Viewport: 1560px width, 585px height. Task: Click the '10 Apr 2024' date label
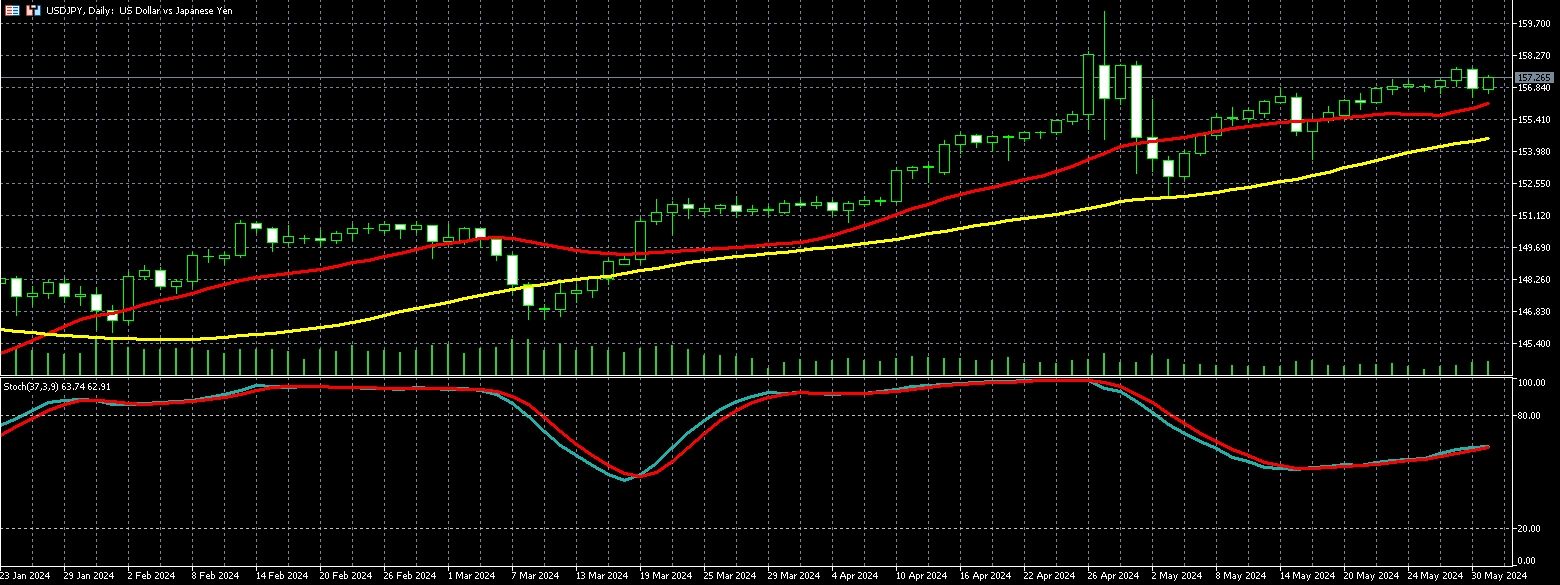click(921, 576)
